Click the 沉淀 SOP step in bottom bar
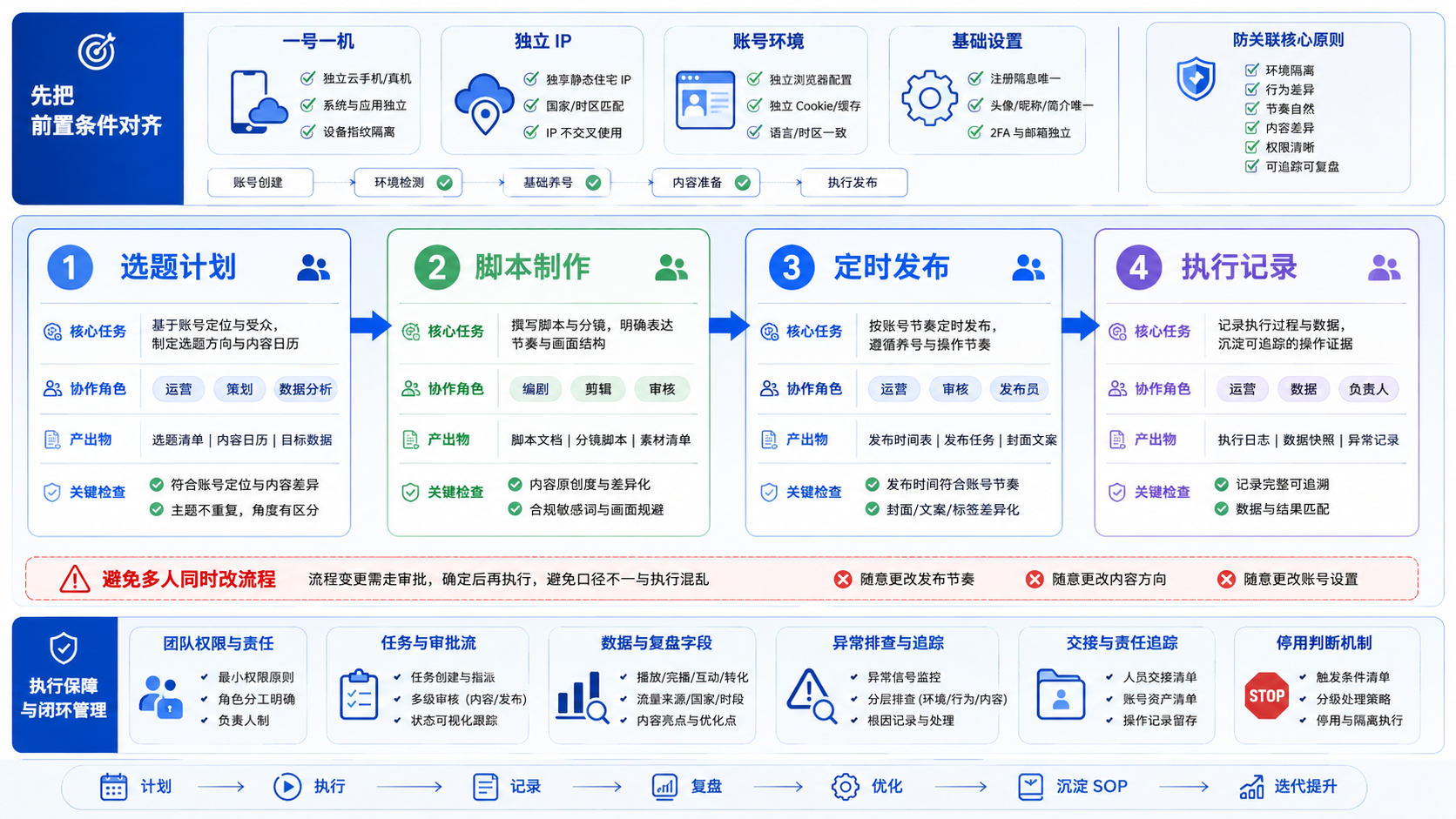Image resolution: width=1456 pixels, height=819 pixels. tap(1073, 787)
